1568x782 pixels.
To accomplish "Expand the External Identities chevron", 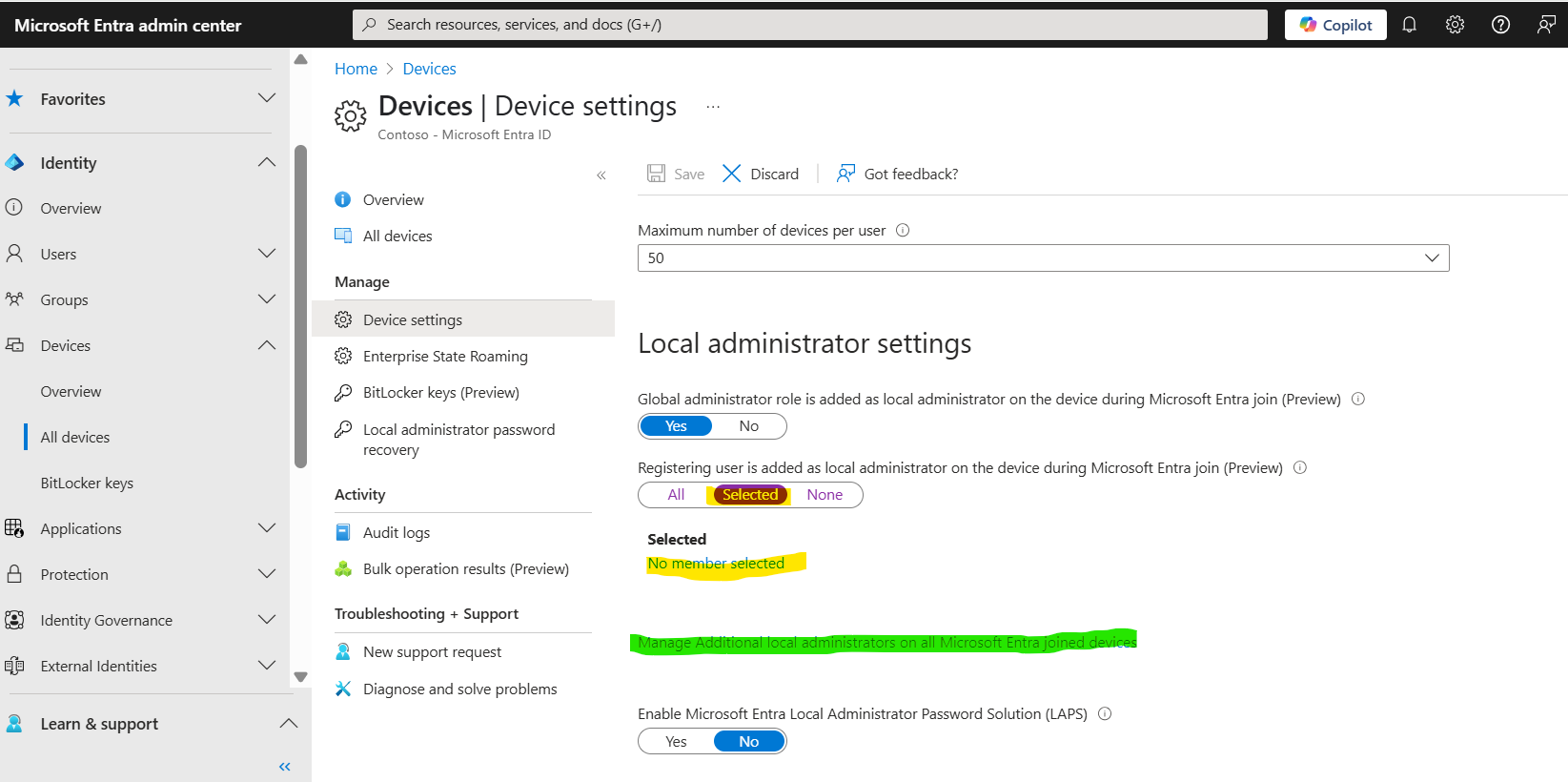I will pyautogui.click(x=267, y=666).
